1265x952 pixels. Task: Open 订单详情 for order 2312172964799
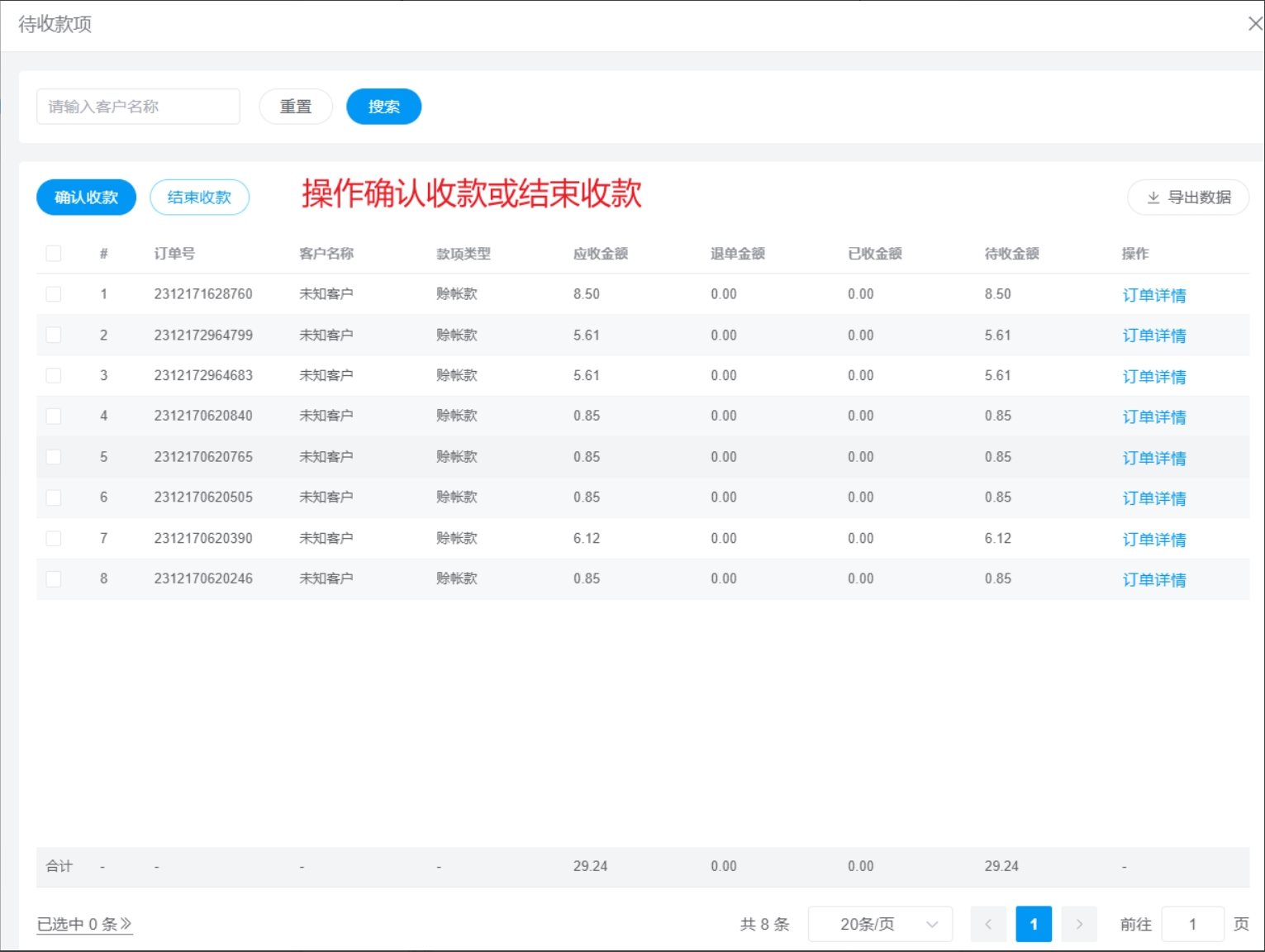(x=1153, y=336)
